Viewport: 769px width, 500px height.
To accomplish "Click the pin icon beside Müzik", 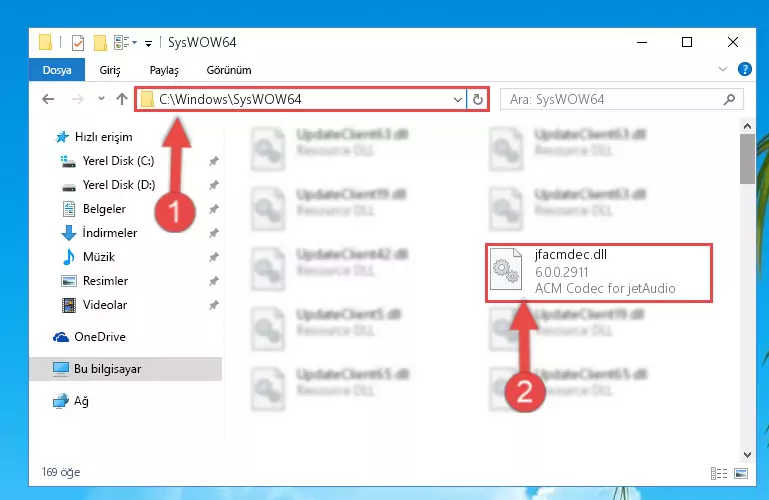I will click(213, 257).
